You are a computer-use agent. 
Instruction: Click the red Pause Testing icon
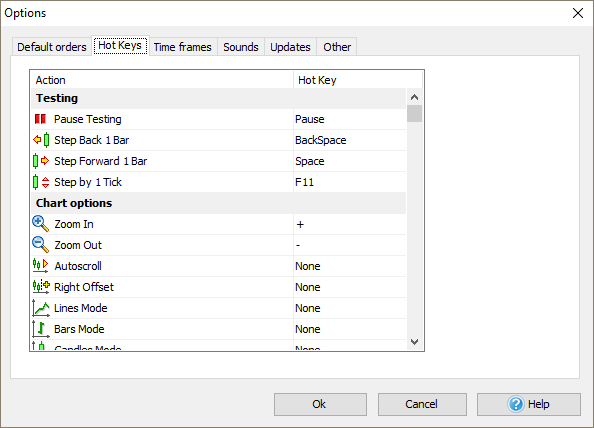(40, 119)
